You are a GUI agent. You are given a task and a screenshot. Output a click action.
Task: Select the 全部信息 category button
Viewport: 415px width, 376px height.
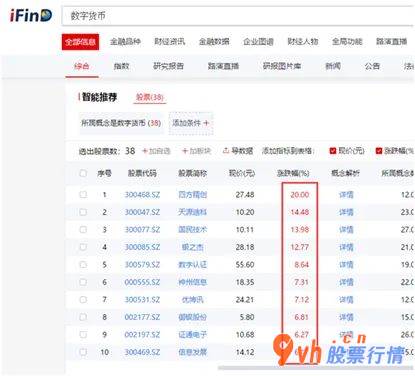coord(80,42)
